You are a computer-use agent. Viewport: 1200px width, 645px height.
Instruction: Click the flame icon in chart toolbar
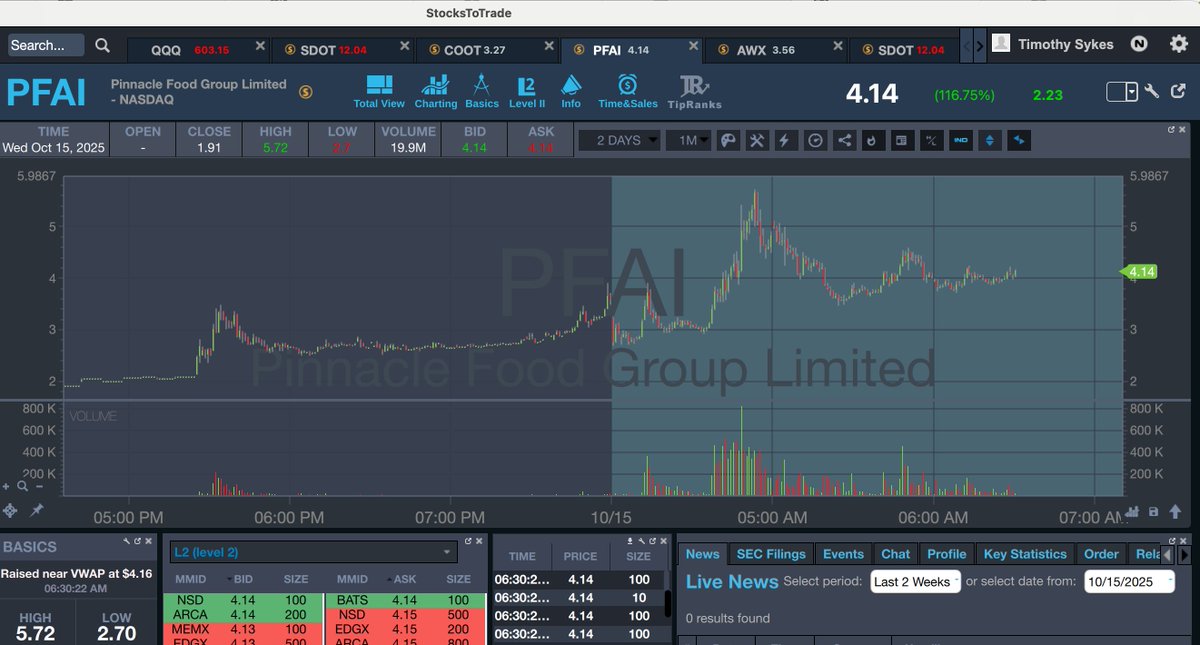coord(873,141)
